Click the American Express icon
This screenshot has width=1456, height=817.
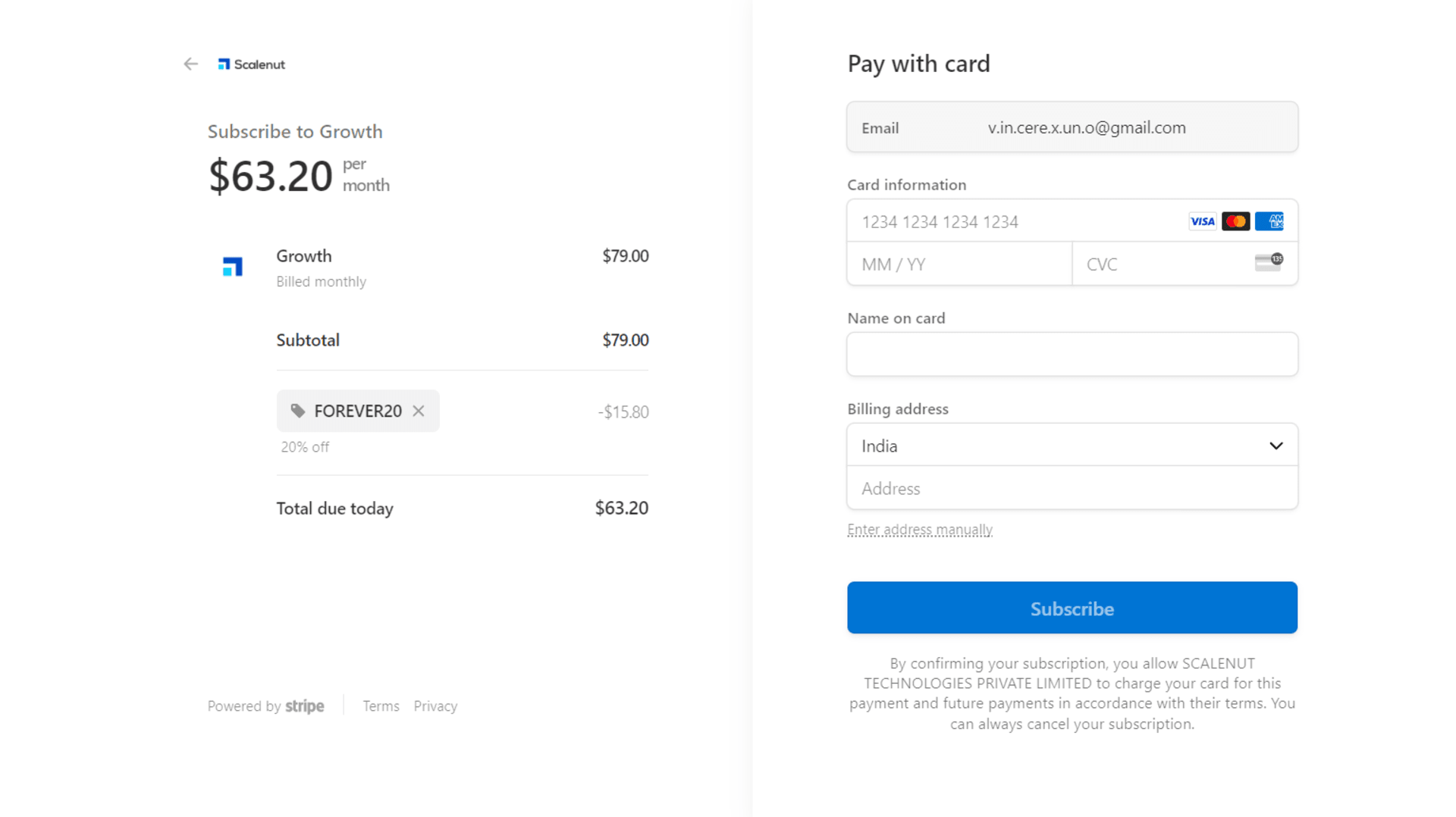1269,221
